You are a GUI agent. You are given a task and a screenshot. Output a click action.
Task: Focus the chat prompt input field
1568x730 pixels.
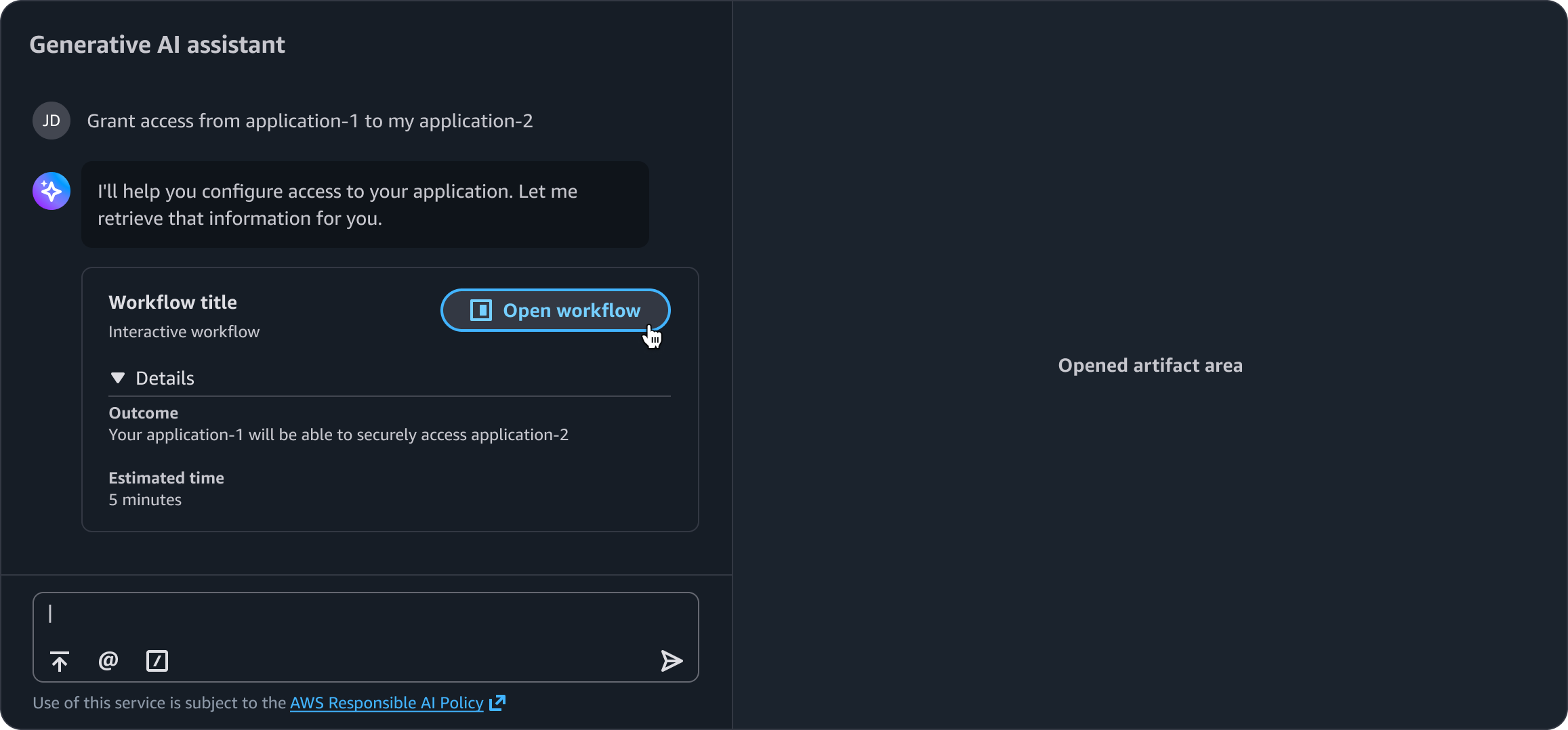366,615
